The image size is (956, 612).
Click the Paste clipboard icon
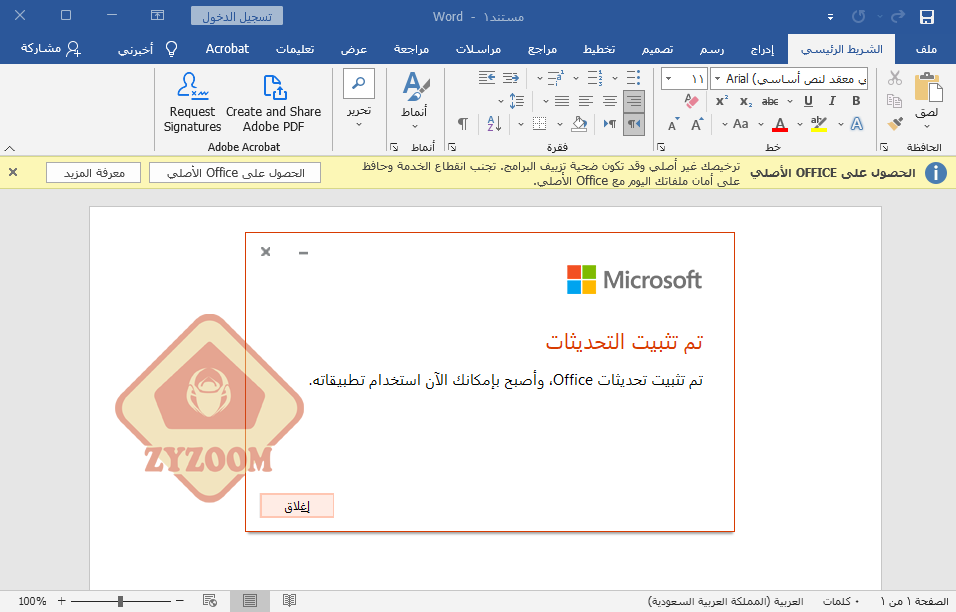click(x=927, y=87)
